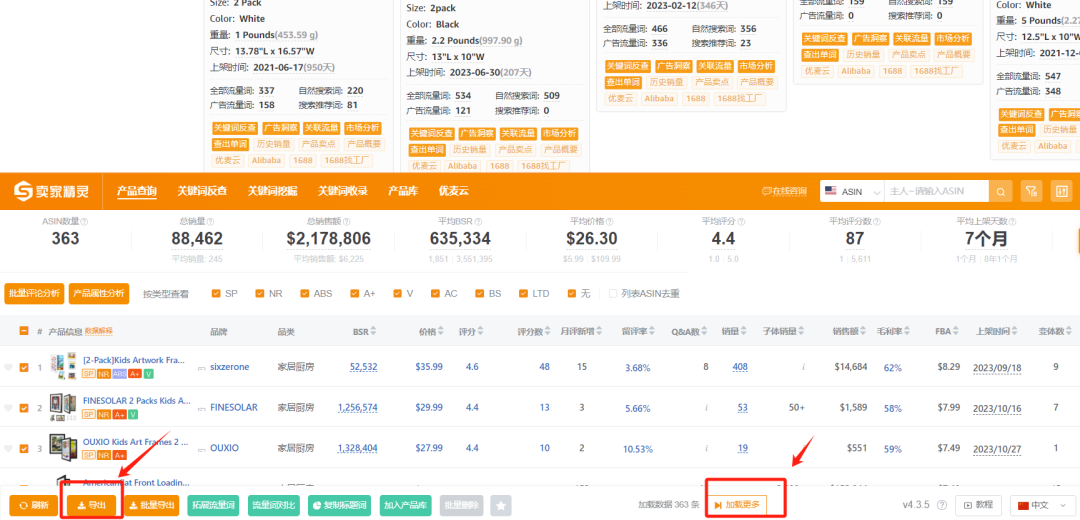Toggle the ABS type checkbox

click(304, 293)
